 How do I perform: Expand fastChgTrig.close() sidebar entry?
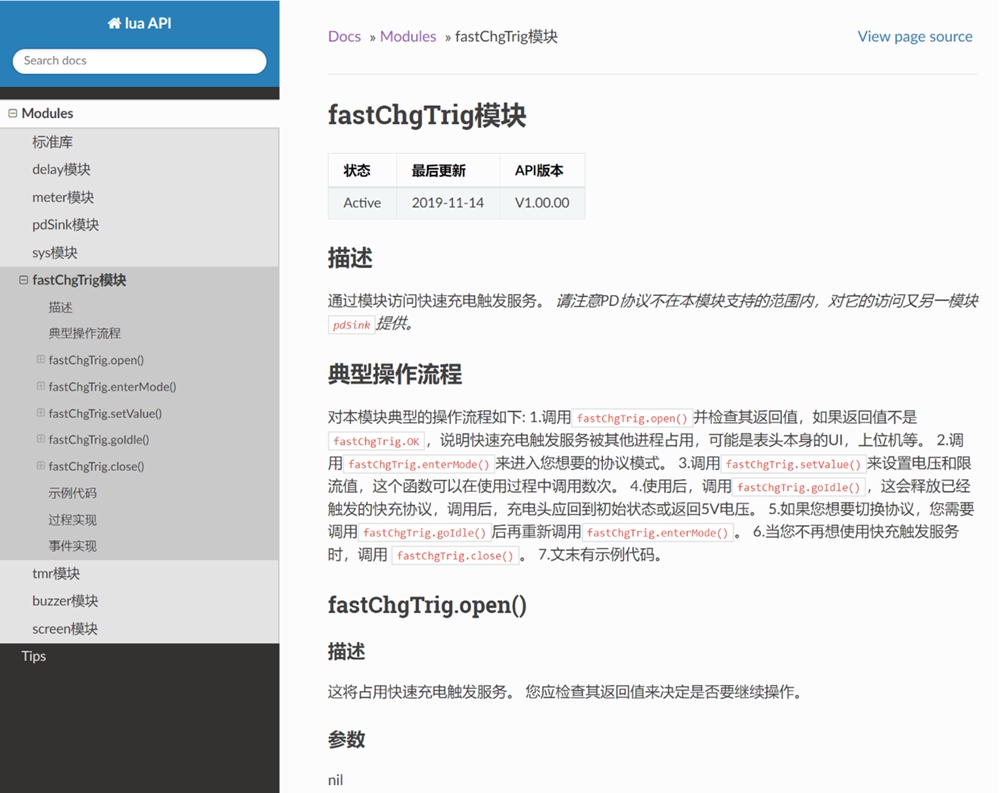41,466
